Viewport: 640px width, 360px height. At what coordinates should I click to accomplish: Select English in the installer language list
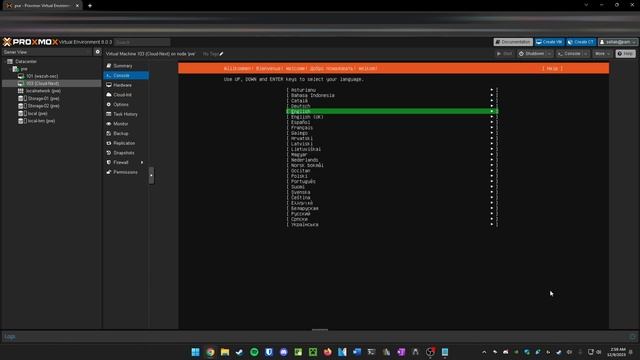point(392,111)
